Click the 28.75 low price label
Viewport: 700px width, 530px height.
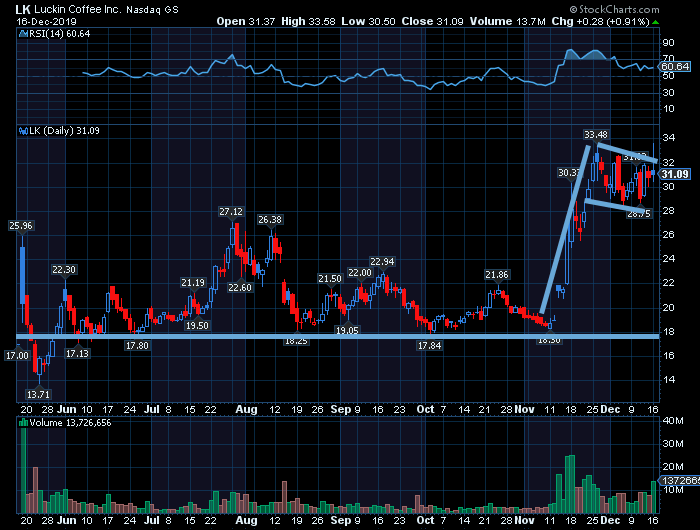pos(639,214)
